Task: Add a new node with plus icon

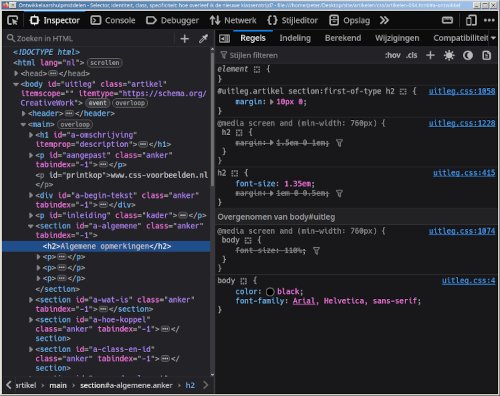Action: tap(184, 39)
